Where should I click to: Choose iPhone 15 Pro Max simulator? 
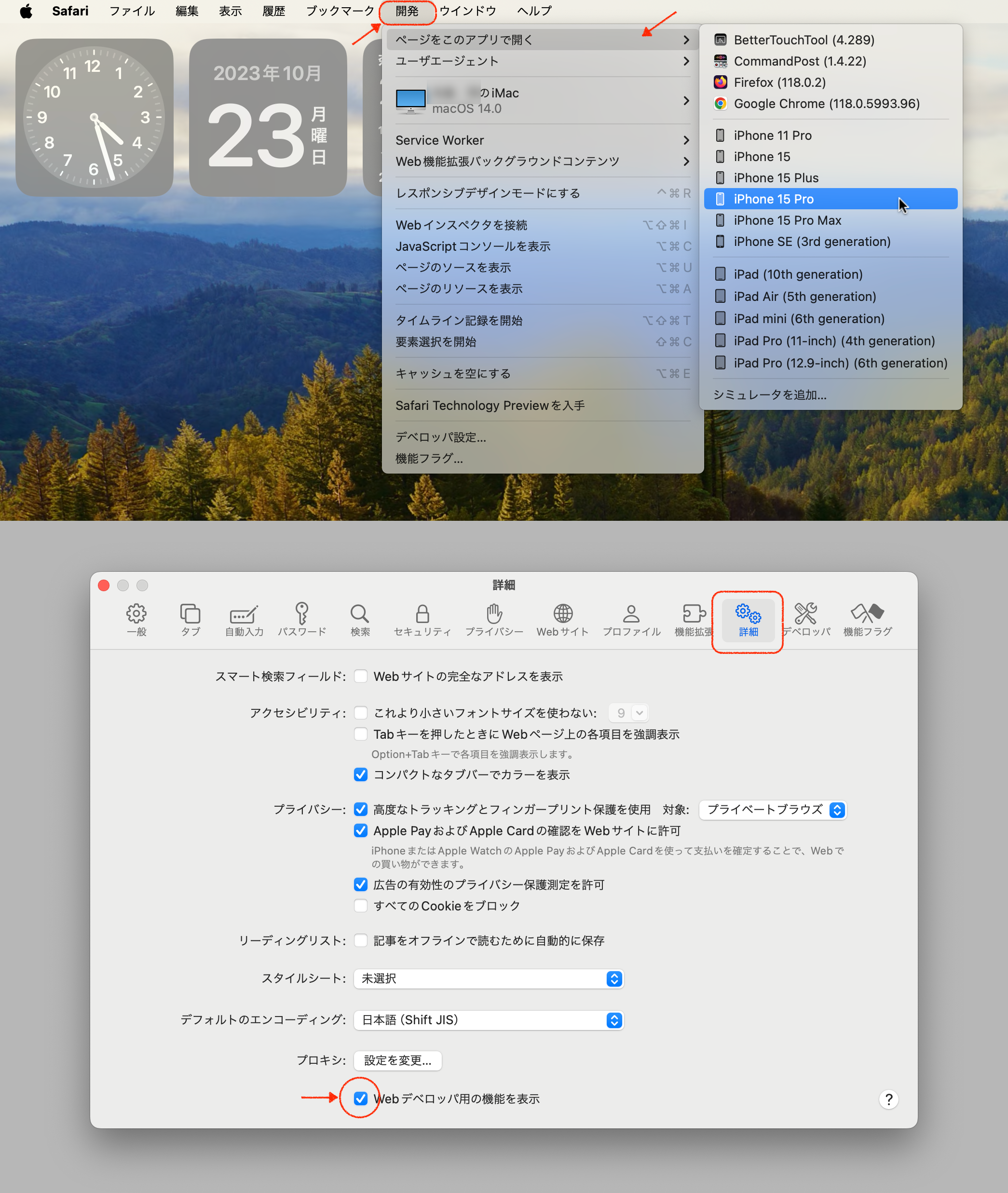click(x=788, y=220)
